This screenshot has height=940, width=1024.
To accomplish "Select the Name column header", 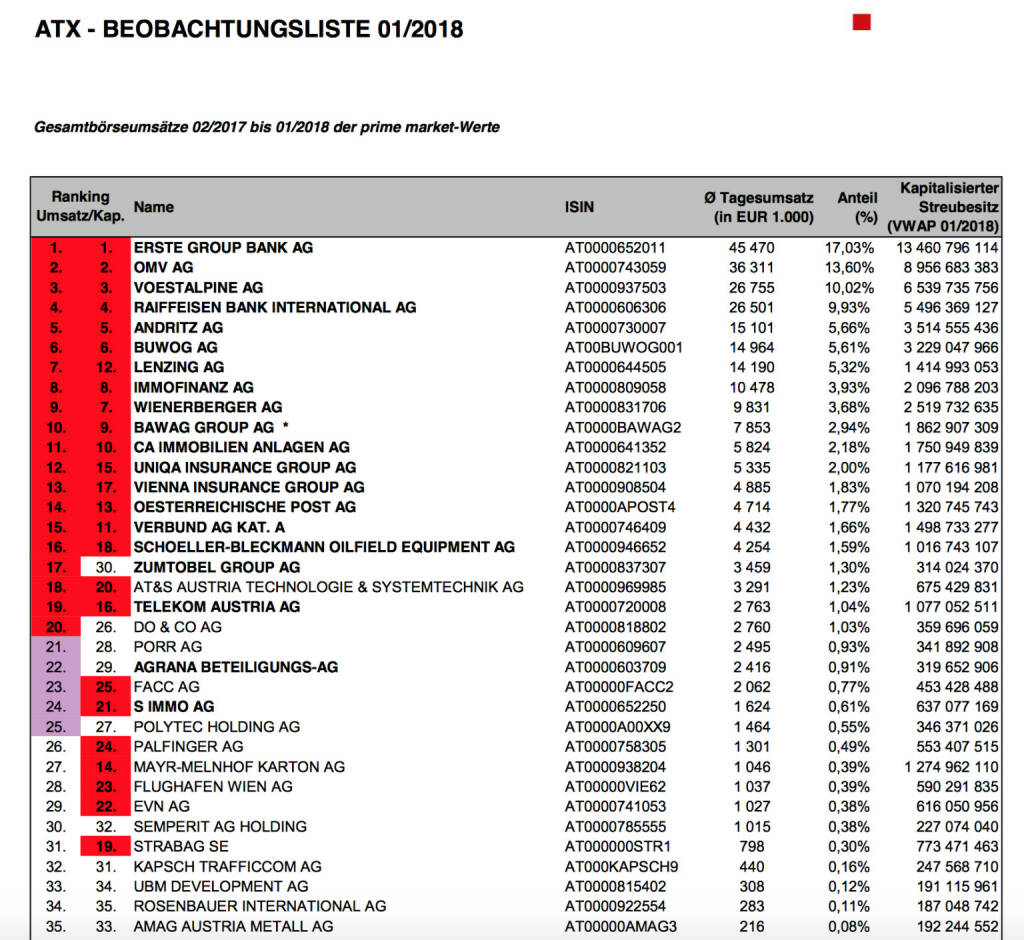I will tap(154, 207).
